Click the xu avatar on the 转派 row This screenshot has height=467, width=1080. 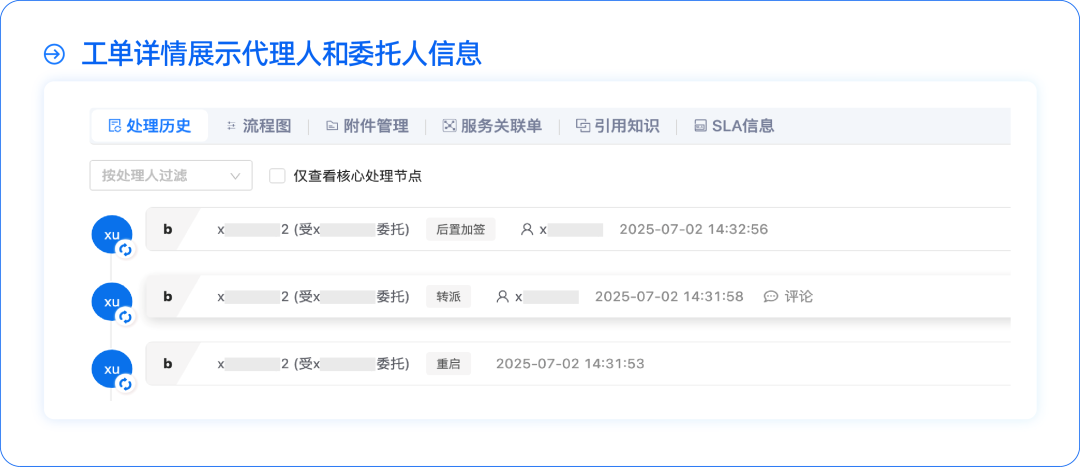(112, 301)
